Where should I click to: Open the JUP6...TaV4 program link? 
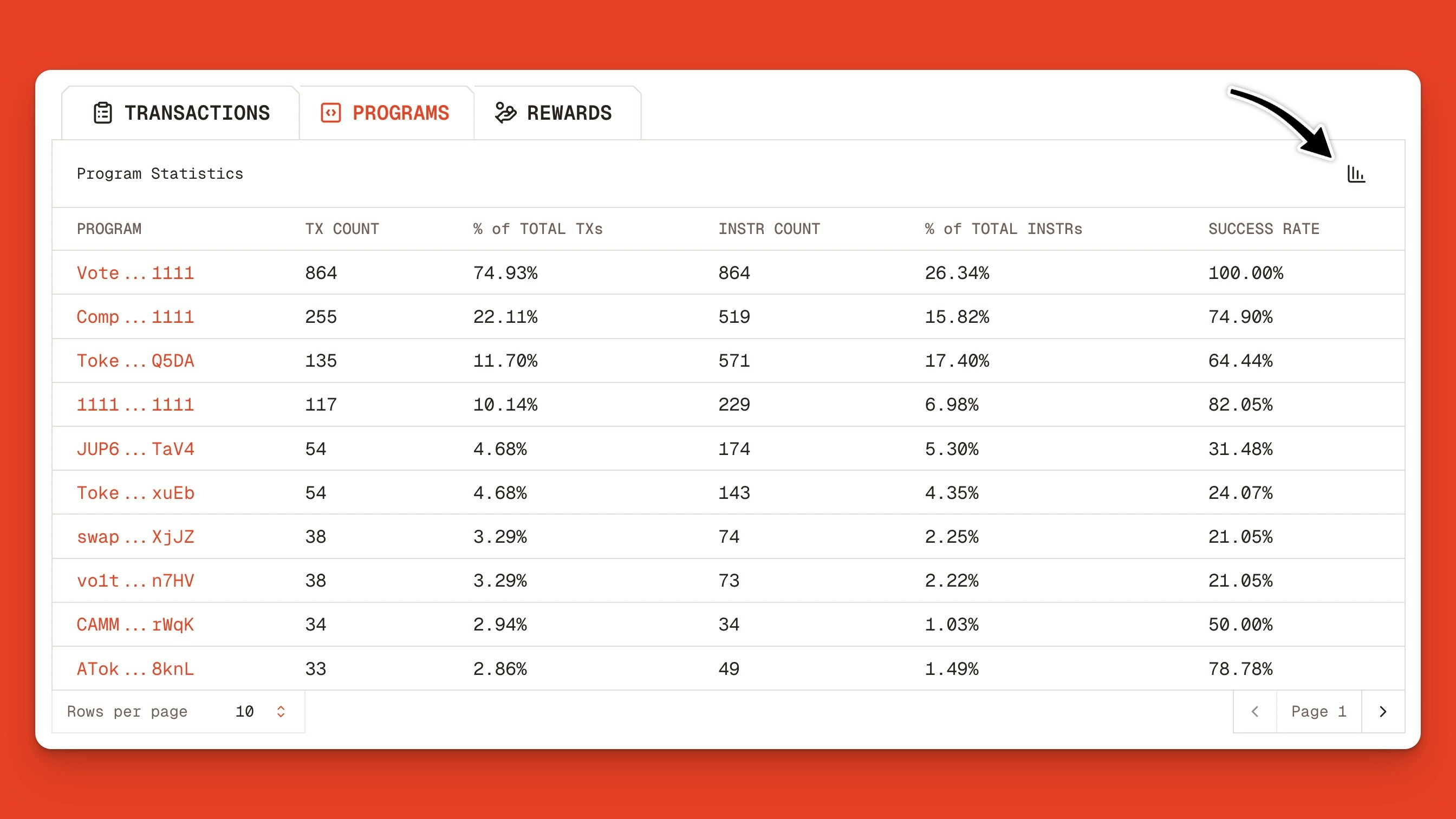(x=136, y=448)
